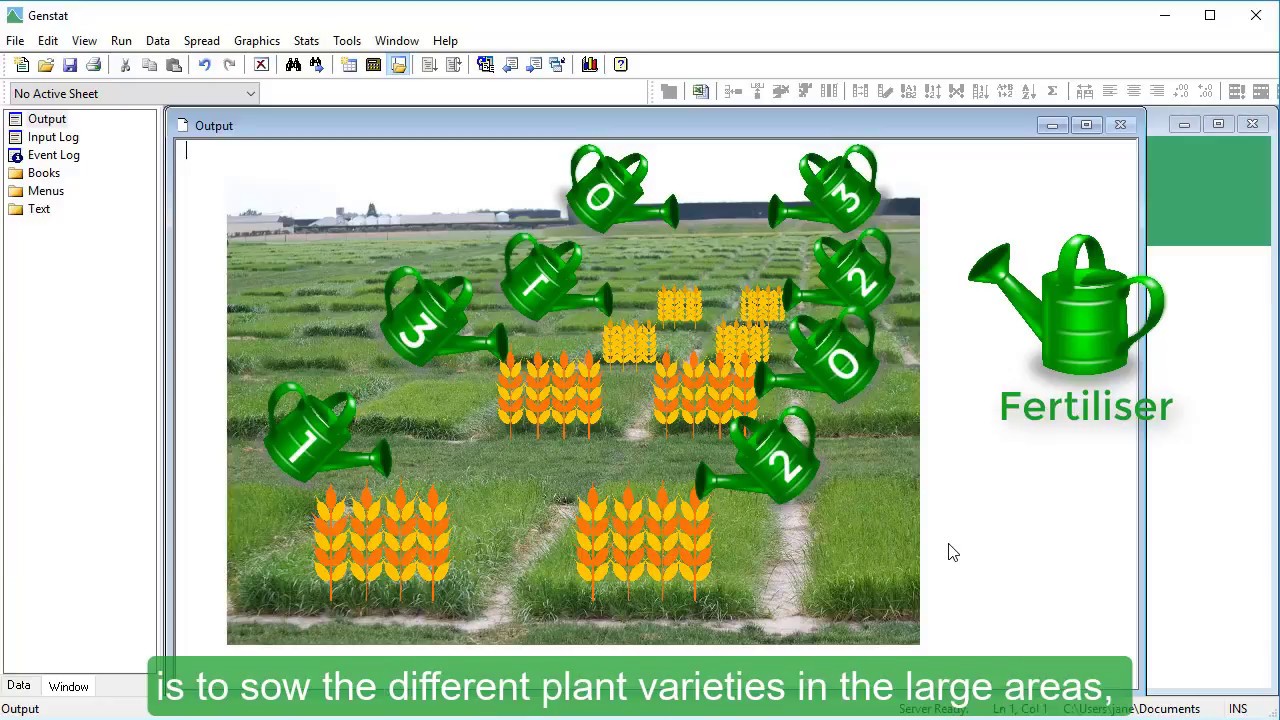Click the Paste clipboard icon
Viewport: 1280px width, 720px height.
(173, 65)
